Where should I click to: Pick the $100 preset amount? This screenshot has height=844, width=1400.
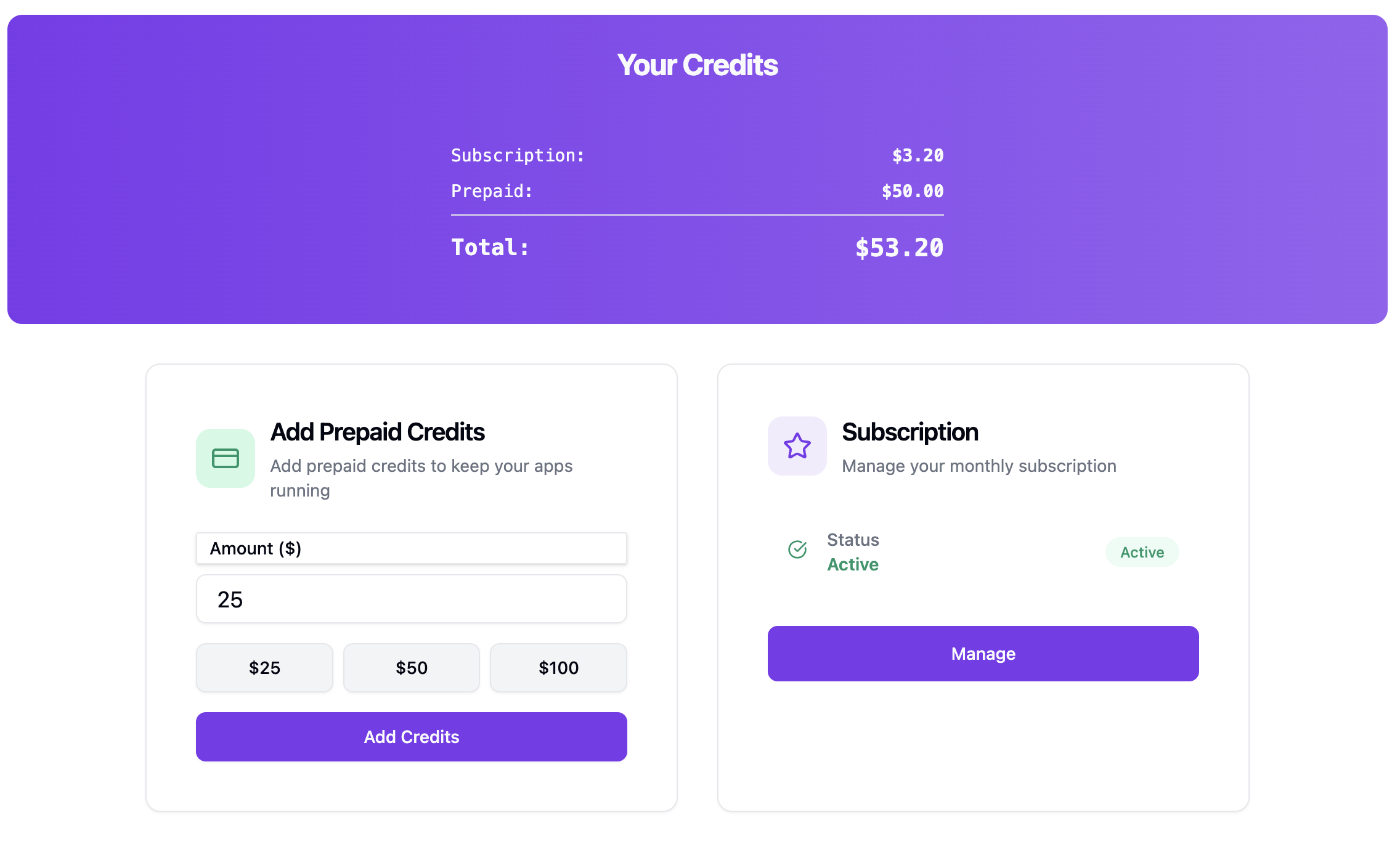[558, 668]
